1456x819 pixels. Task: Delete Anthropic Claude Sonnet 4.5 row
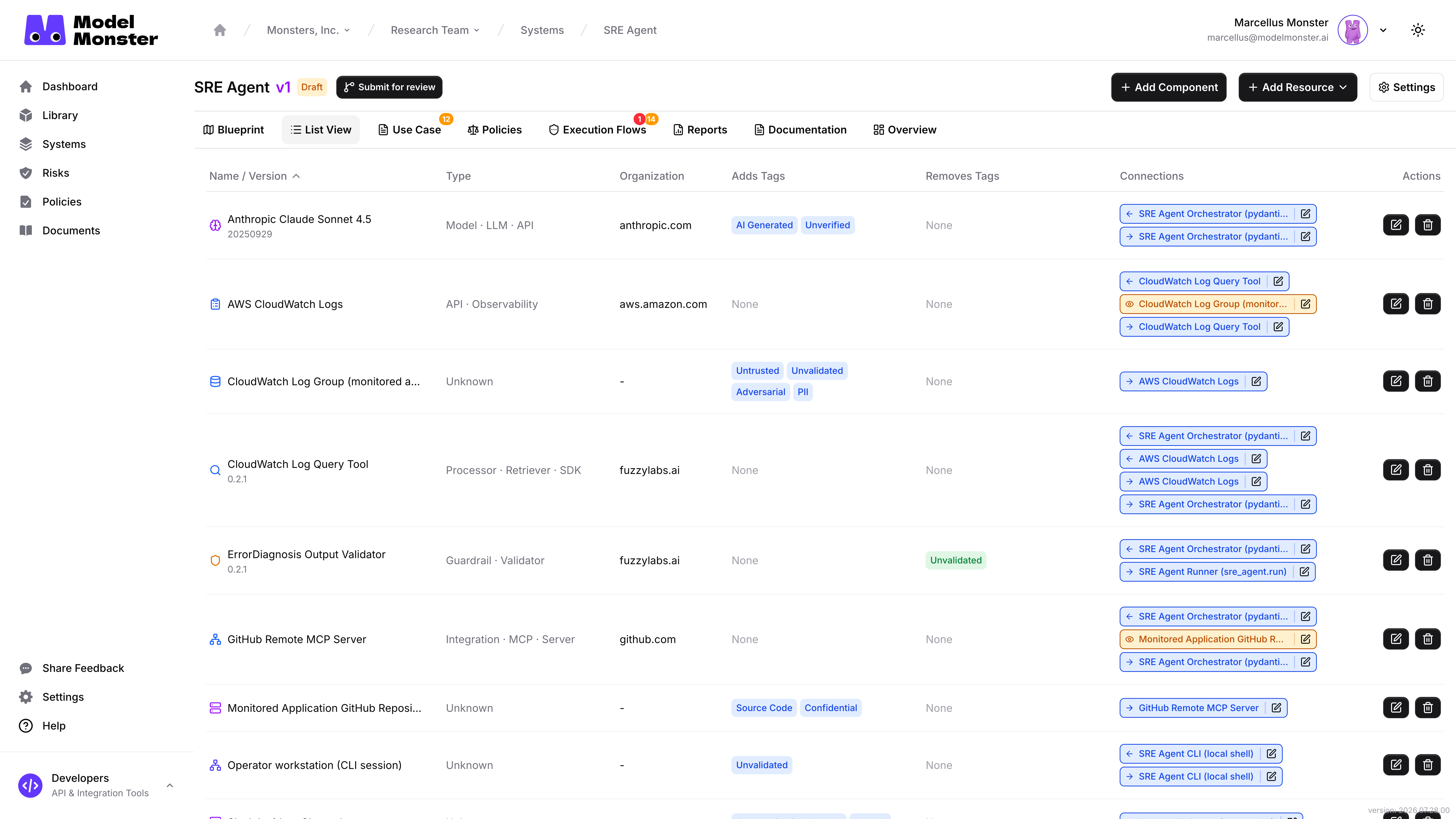(1428, 225)
